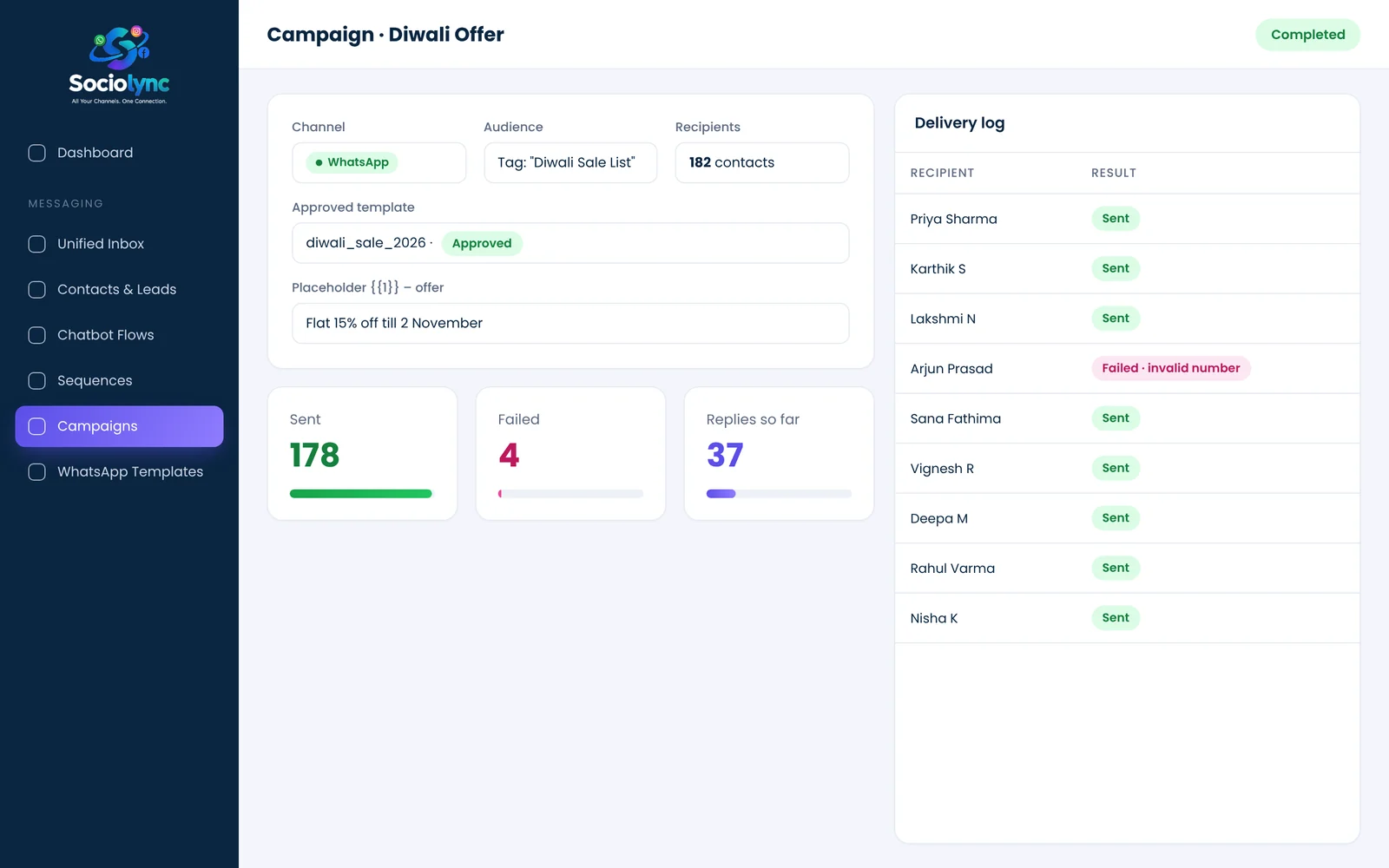
Task: Select recipient Sana Fathima
Action: [955, 418]
